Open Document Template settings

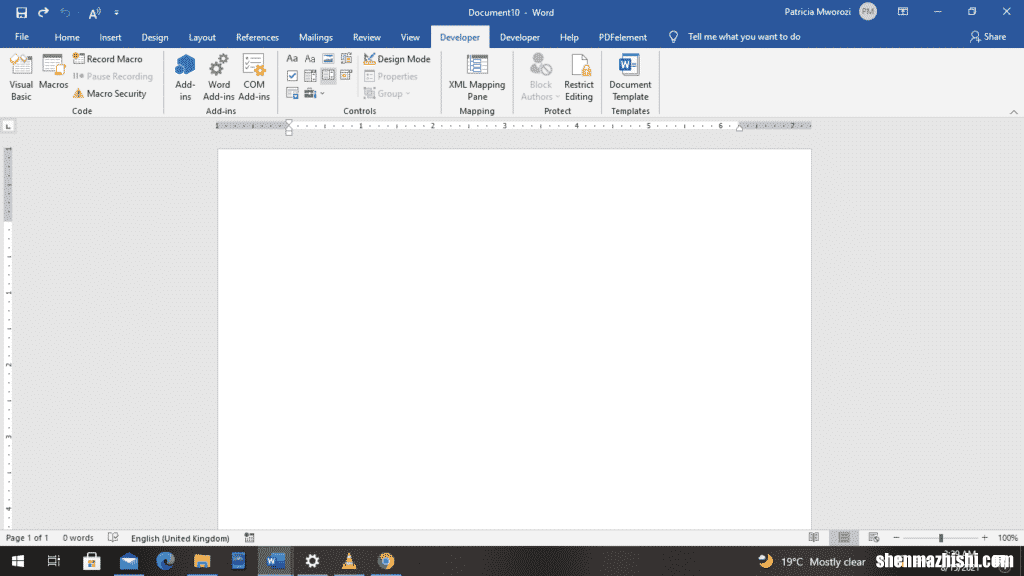tap(630, 77)
